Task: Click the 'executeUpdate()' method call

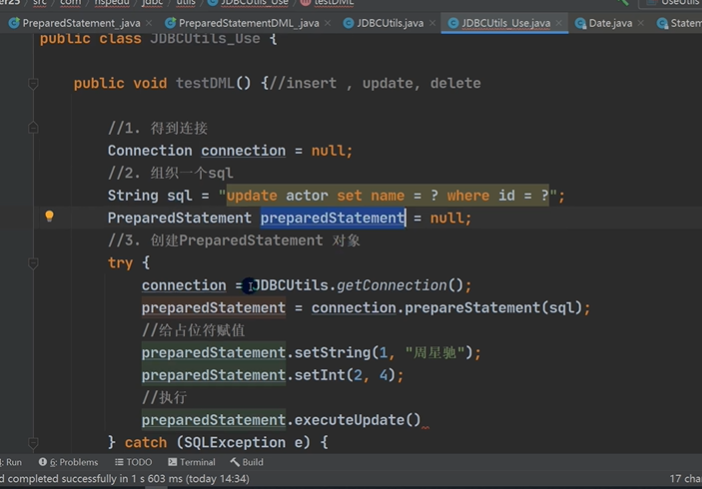Action: tap(357, 420)
